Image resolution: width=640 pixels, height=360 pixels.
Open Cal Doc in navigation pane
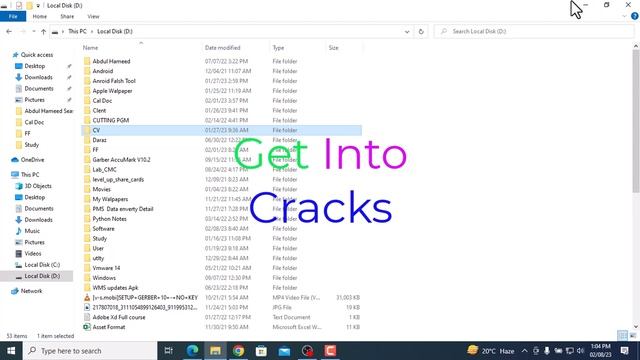coord(34,122)
